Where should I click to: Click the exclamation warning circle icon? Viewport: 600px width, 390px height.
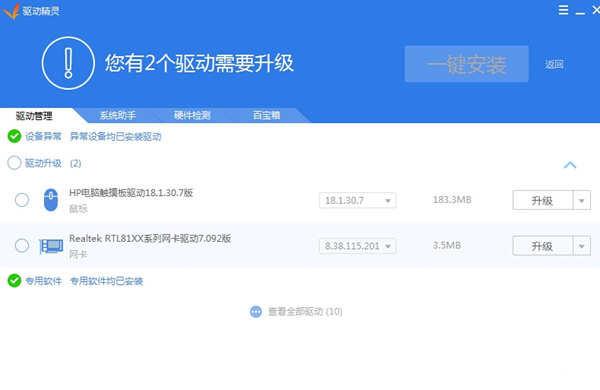[x=68, y=63]
